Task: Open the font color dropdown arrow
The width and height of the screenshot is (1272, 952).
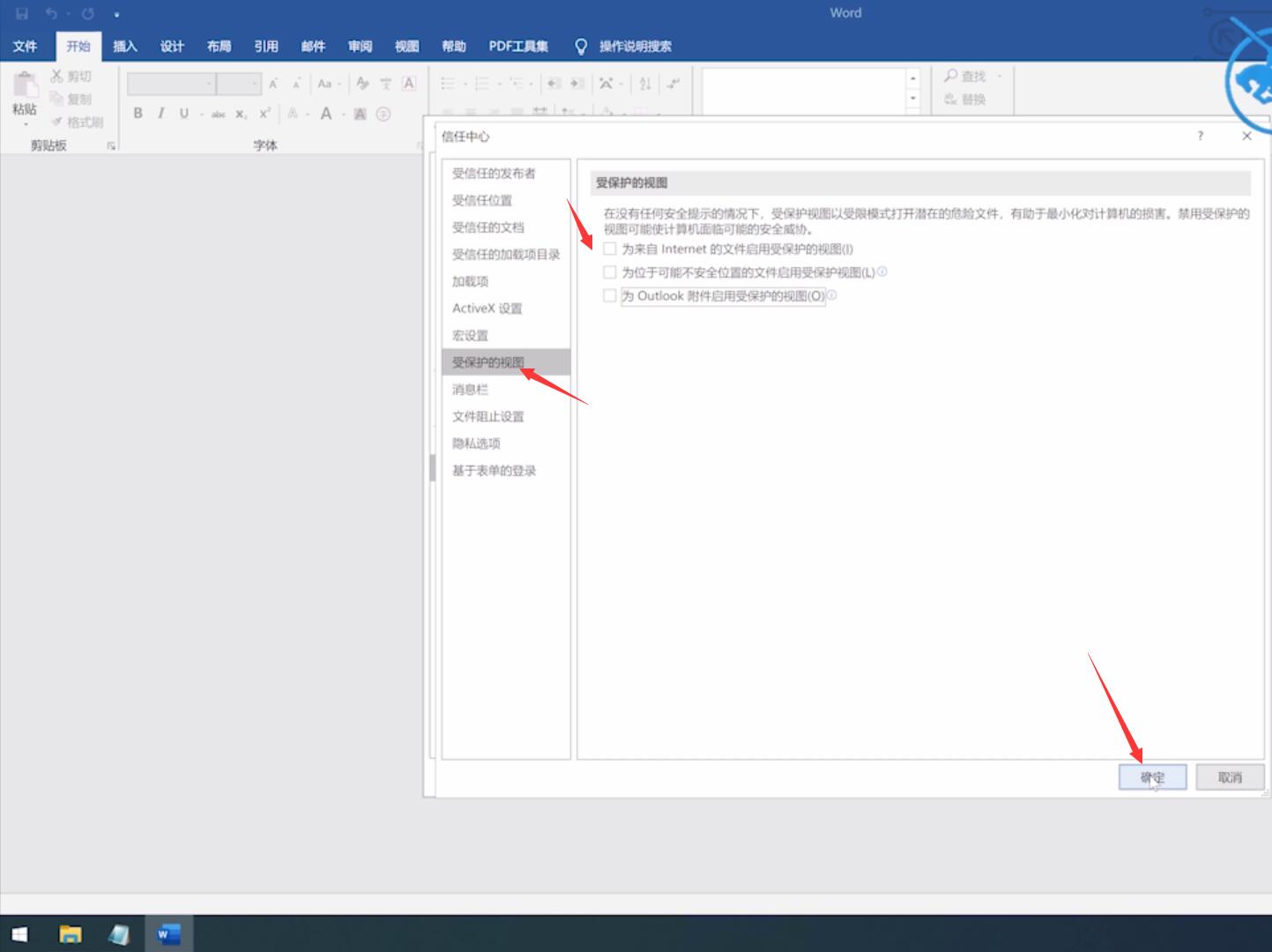Action: [x=344, y=114]
